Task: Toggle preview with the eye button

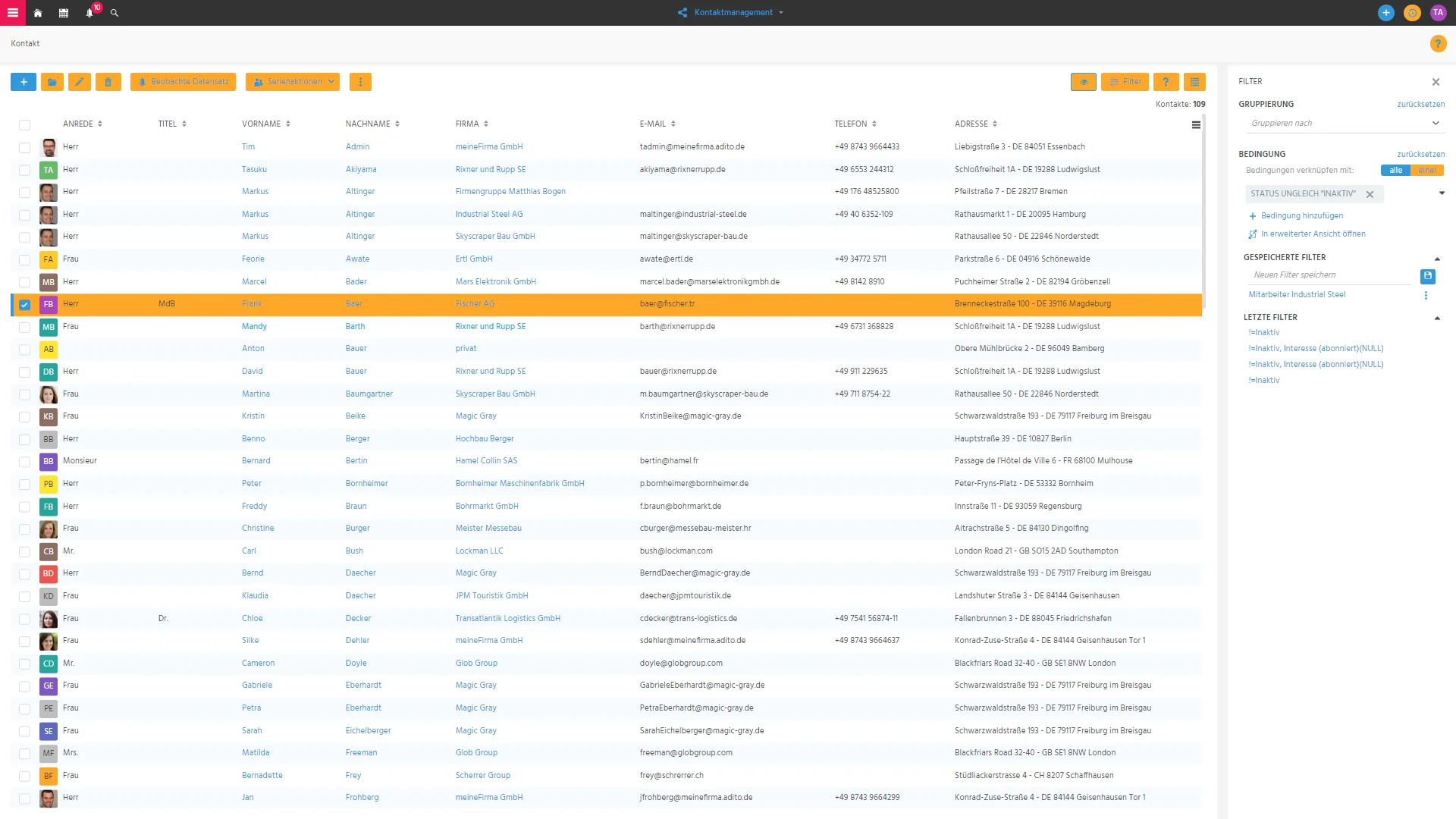Action: [1084, 82]
